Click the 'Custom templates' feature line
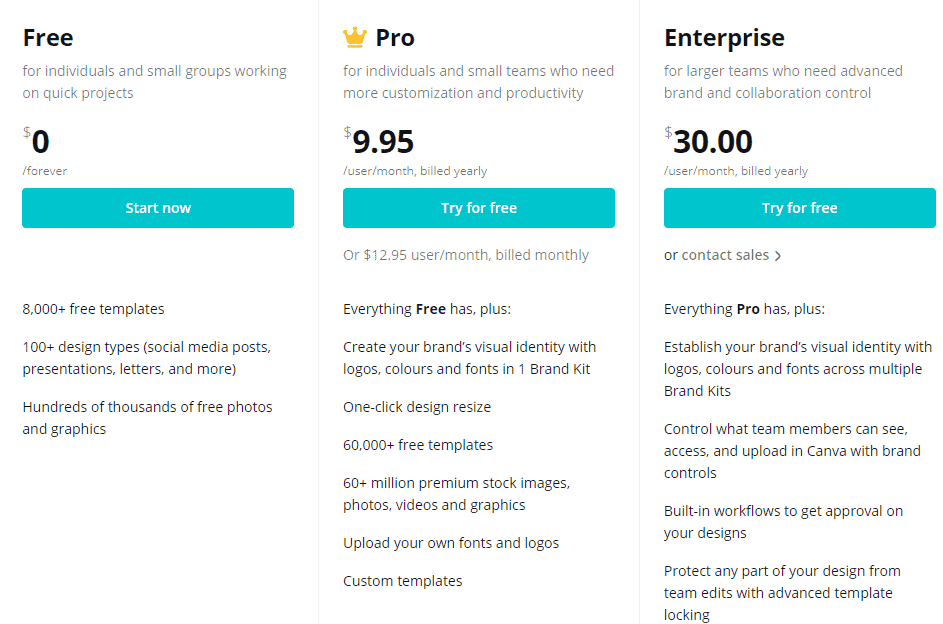The image size is (943, 624). point(402,581)
